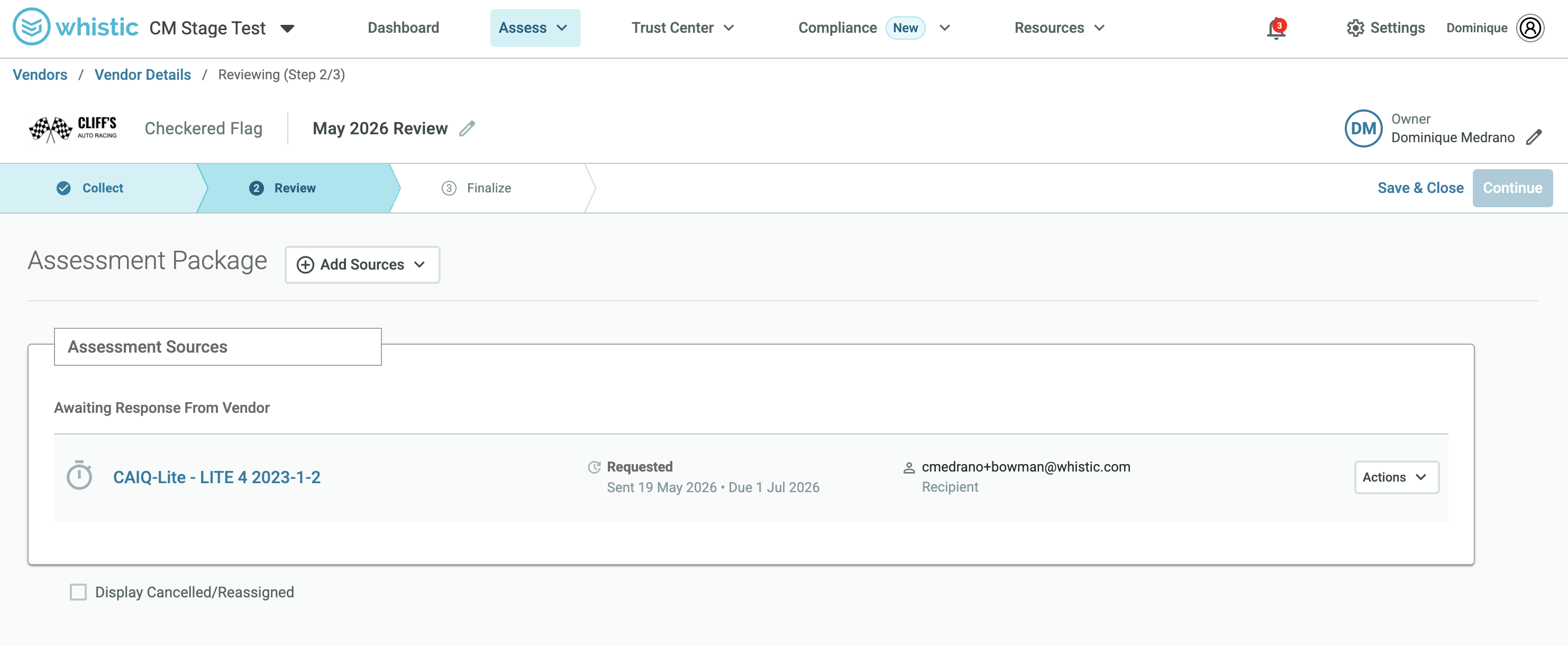This screenshot has height=646, width=1568.
Task: Click the Assessment Sources heading
Action: 147,347
